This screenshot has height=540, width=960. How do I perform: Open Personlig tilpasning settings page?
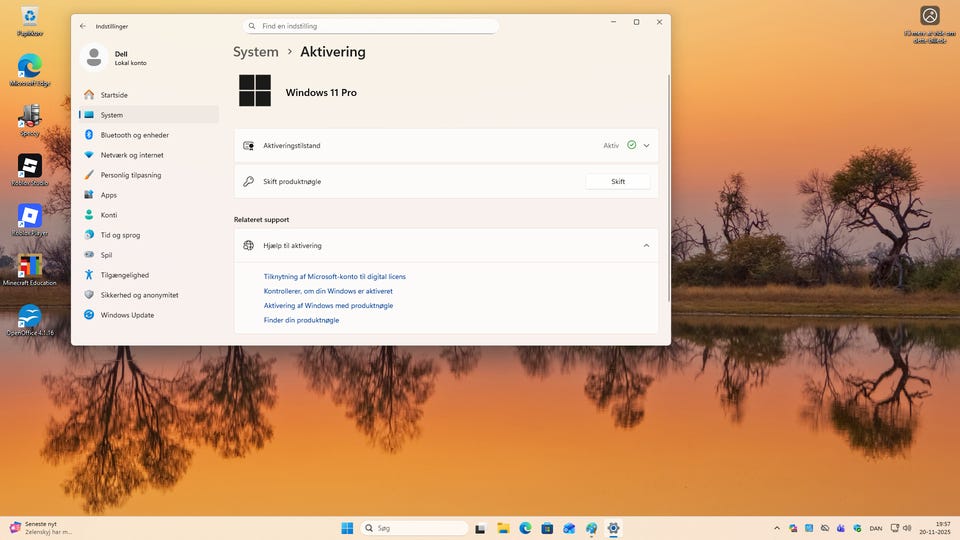point(130,175)
